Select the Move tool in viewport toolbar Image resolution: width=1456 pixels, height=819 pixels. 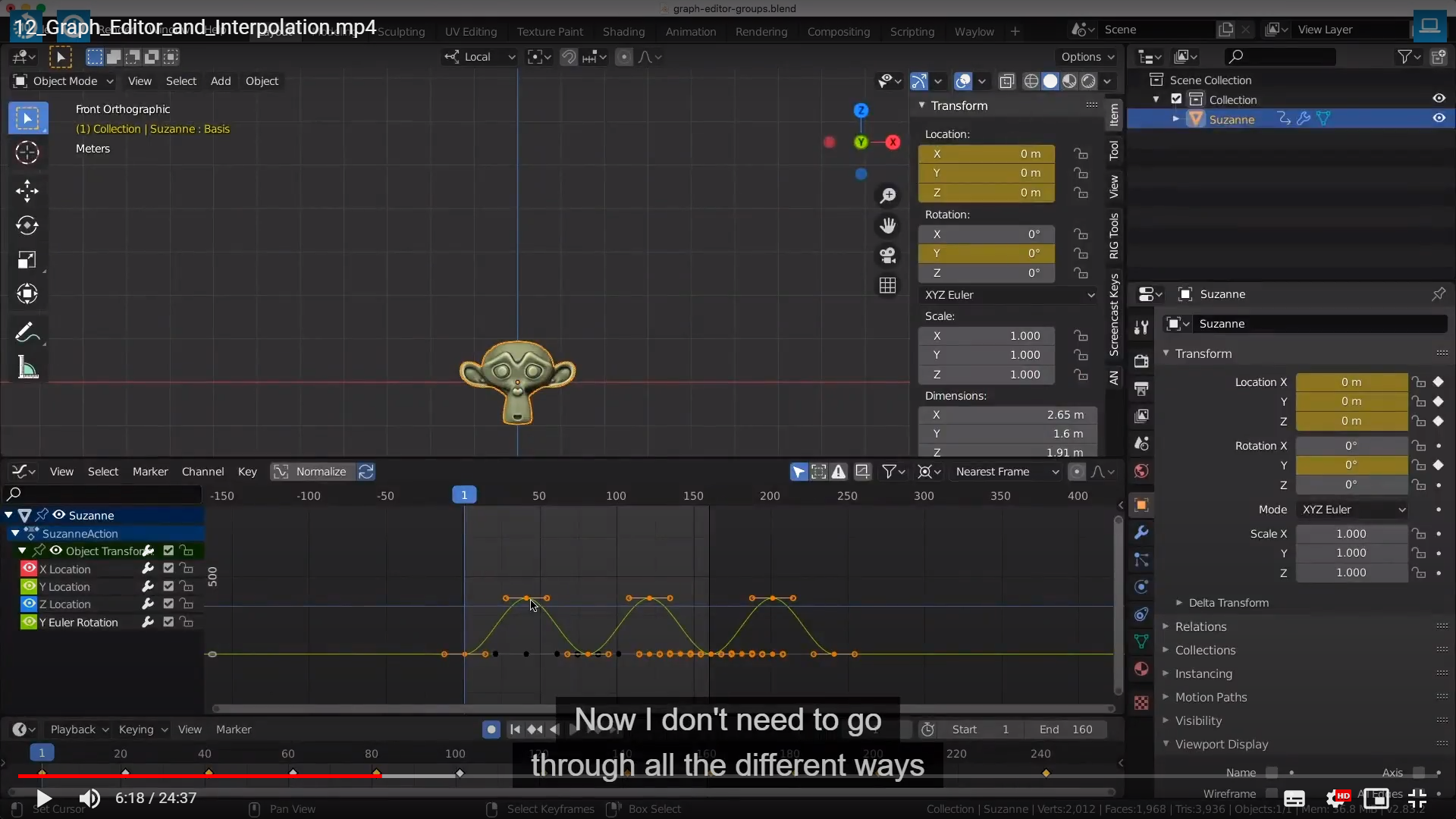pyautogui.click(x=27, y=190)
